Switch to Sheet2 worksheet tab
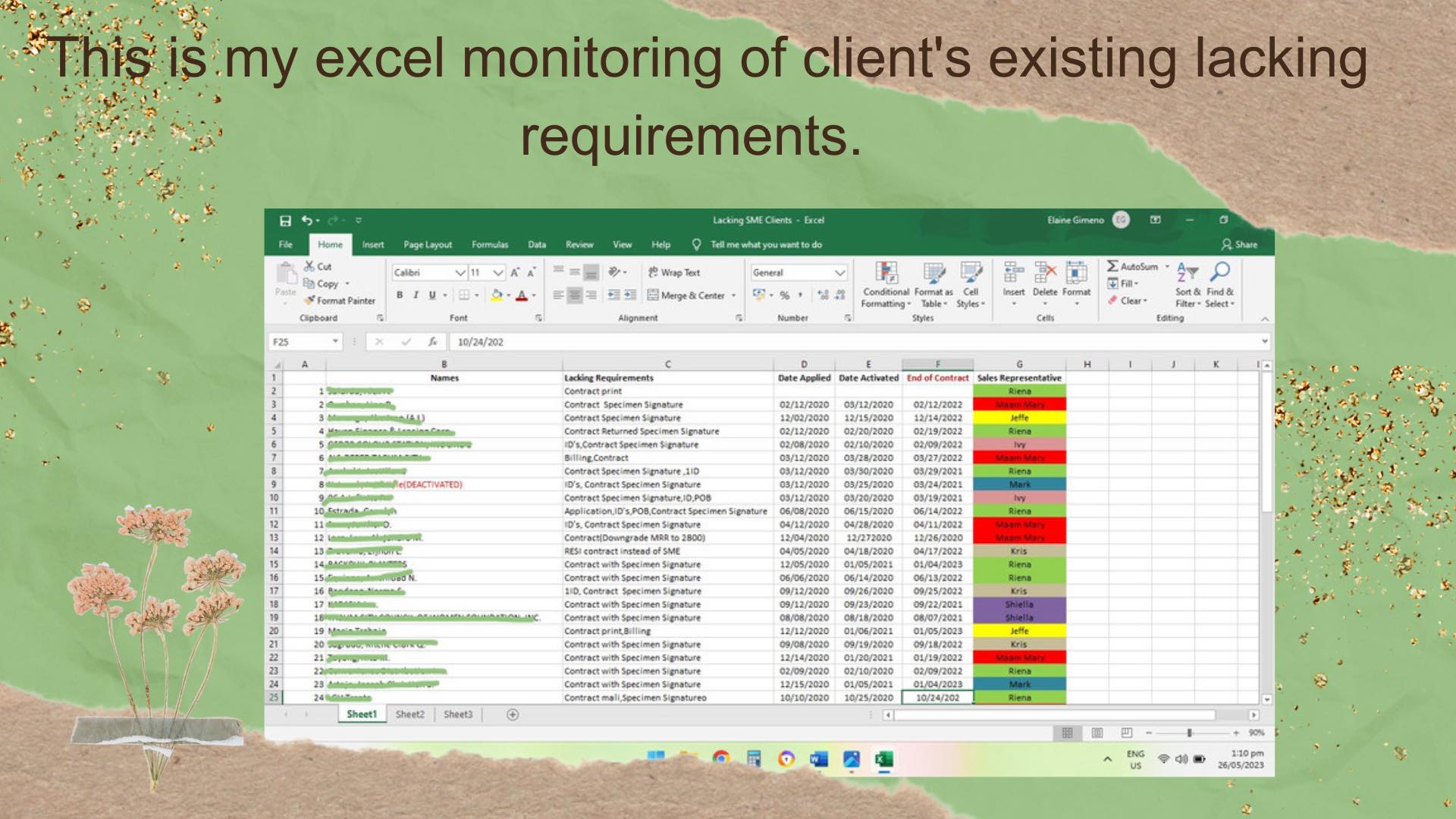This screenshot has height=819, width=1456. [409, 714]
